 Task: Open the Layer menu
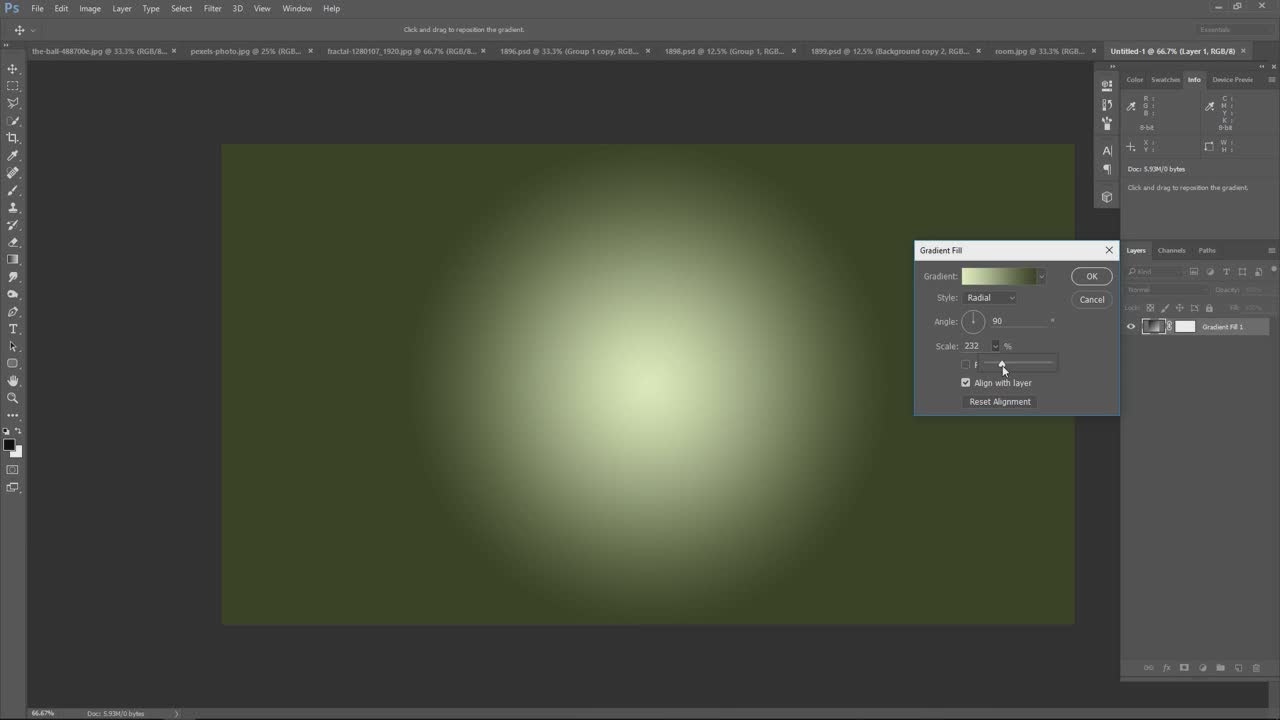point(121,8)
